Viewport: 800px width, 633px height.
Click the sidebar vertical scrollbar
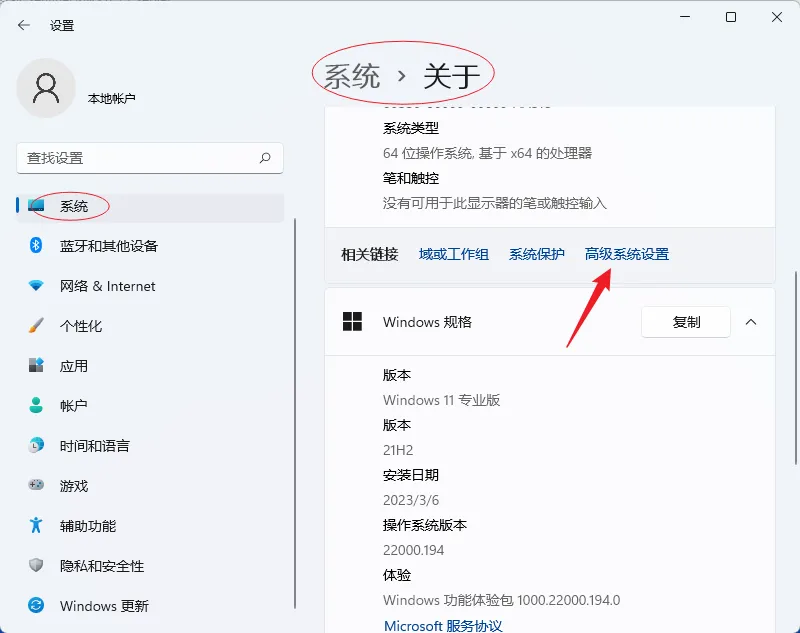click(295, 414)
